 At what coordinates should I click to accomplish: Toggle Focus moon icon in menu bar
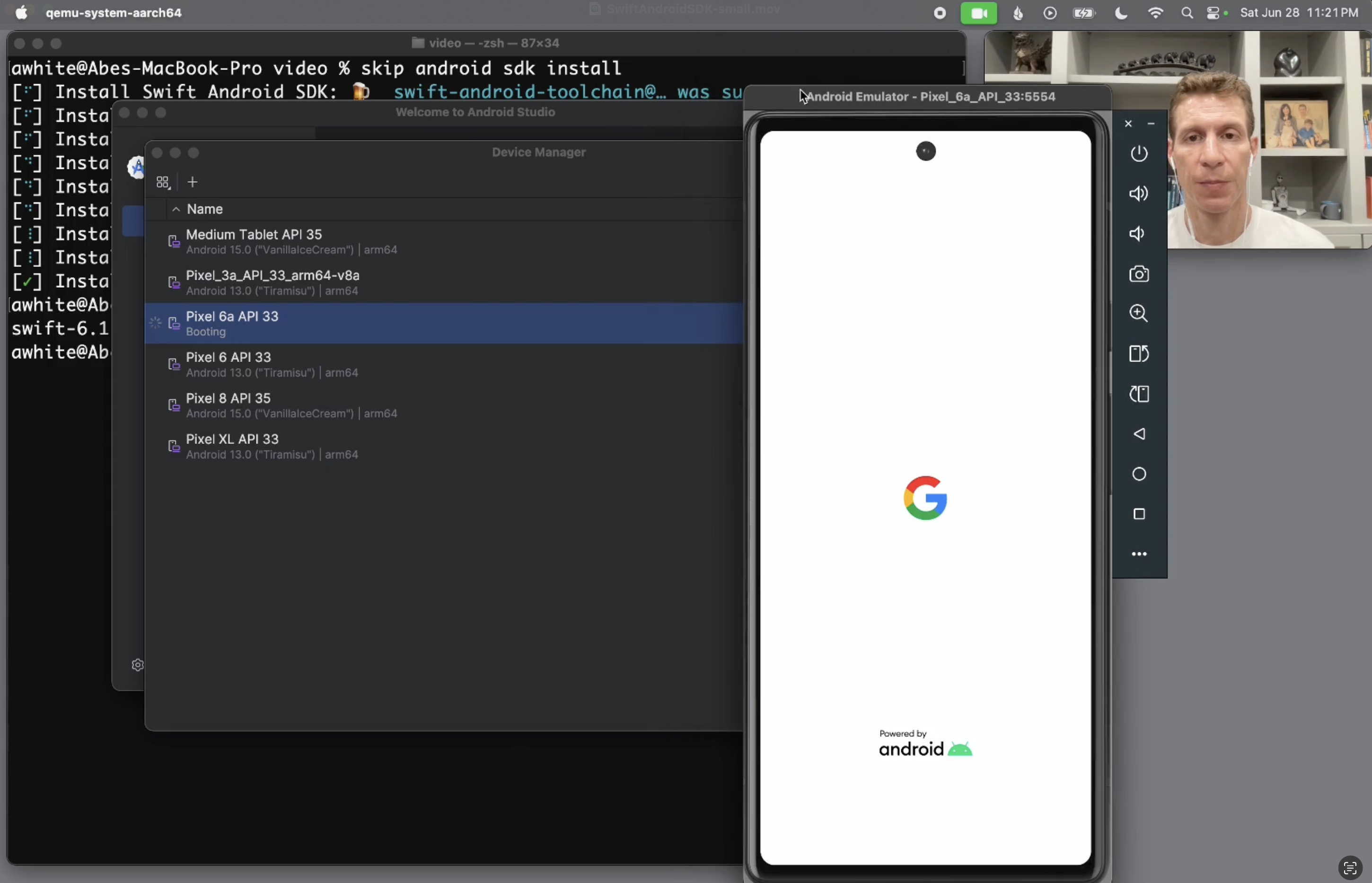1121,13
